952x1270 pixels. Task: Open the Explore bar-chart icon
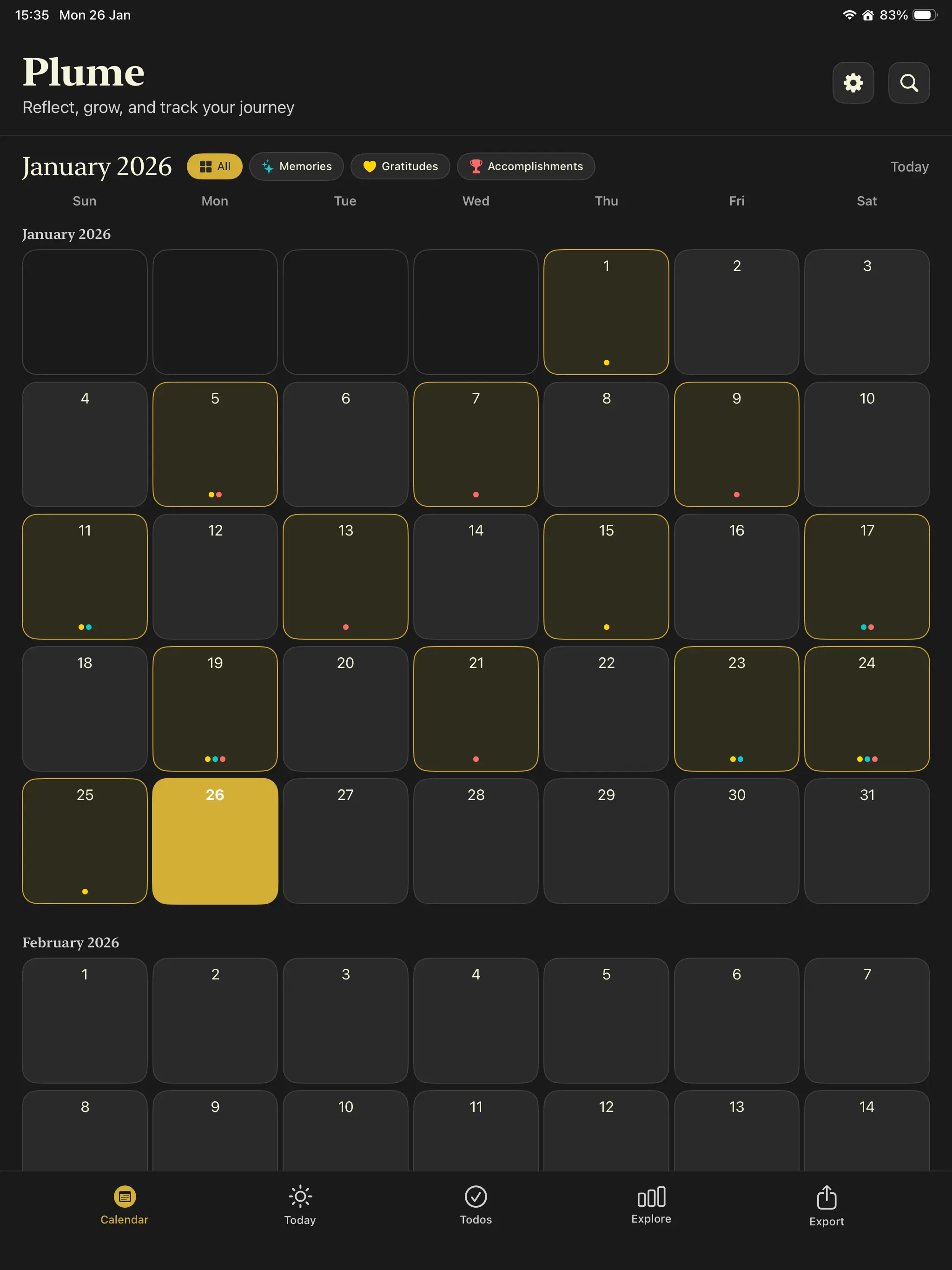coord(651,1197)
